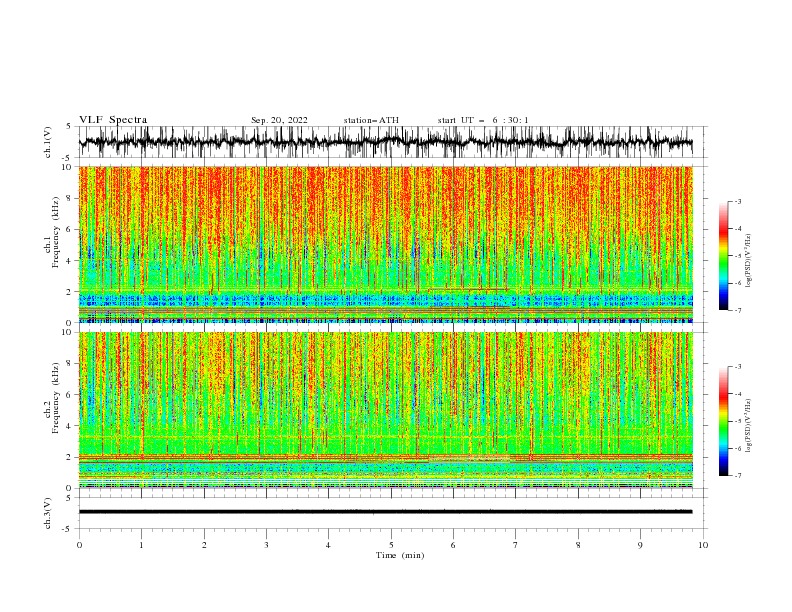The height and width of the screenshot is (612, 792).
Task: Click the log(PSD) label beside ch.1 colorbar
Action: pyautogui.click(x=749, y=261)
